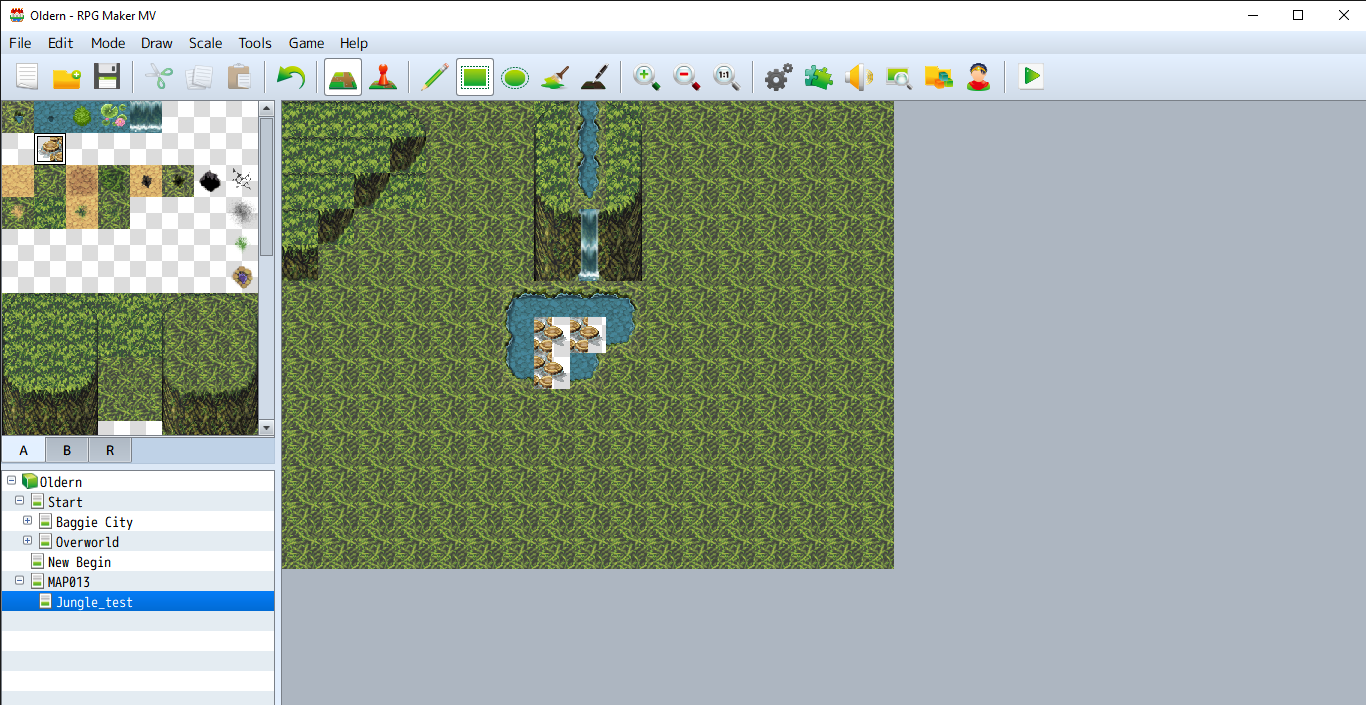Pick the waterfall tile in palette
Screen dimensions: 1366x705
[146, 117]
